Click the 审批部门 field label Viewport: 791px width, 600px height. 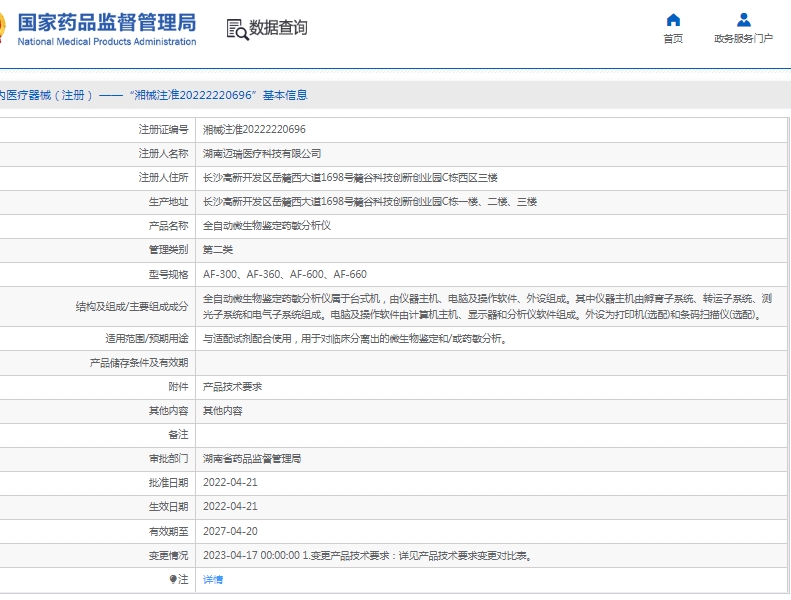point(168,459)
